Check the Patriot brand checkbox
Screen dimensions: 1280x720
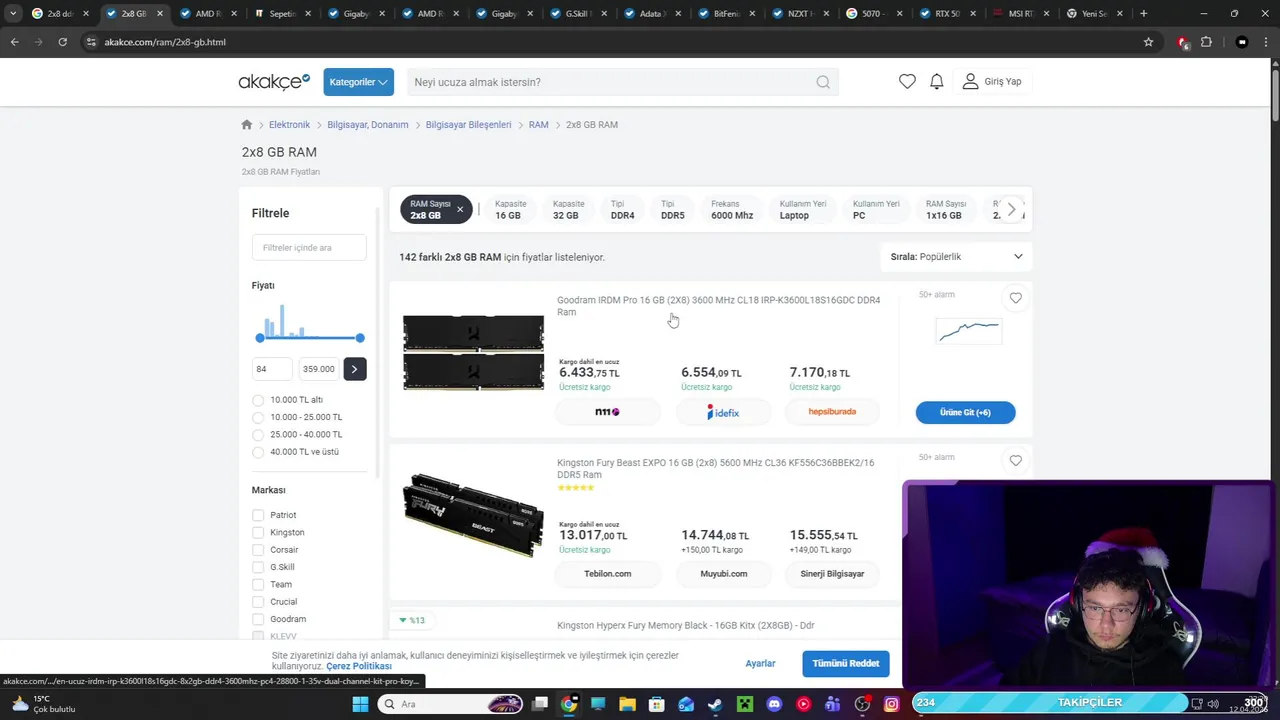tap(258, 515)
